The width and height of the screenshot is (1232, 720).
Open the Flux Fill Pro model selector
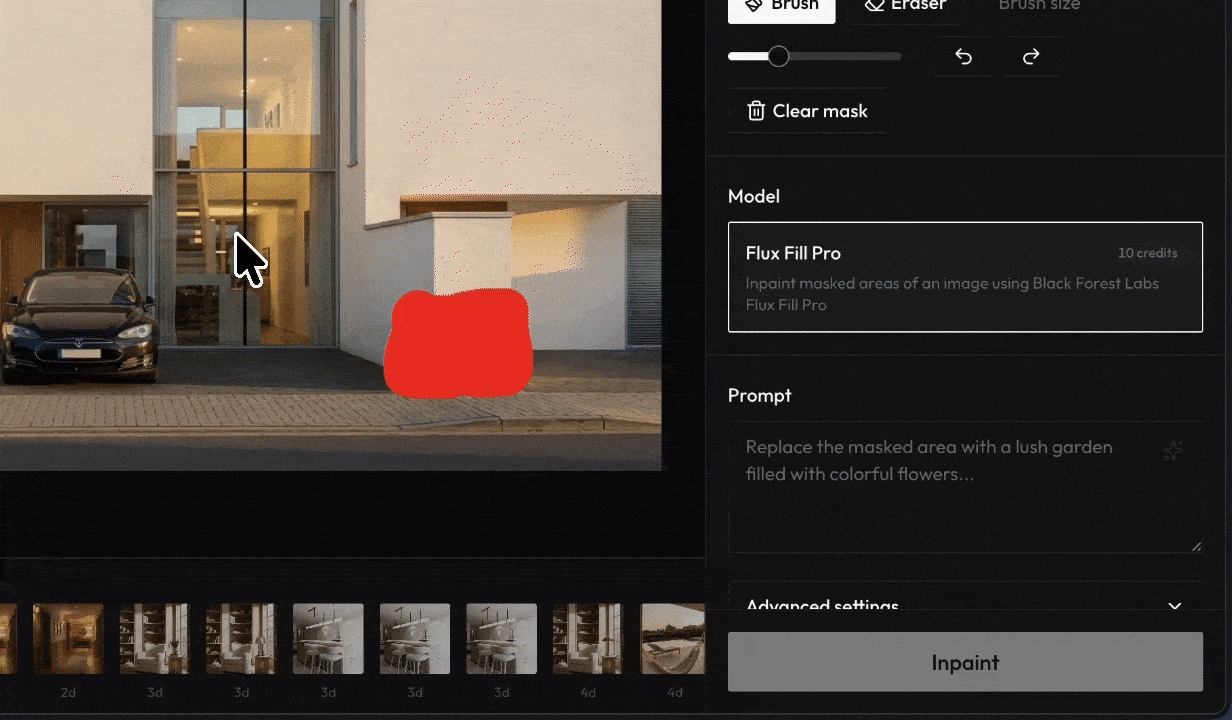(x=965, y=277)
